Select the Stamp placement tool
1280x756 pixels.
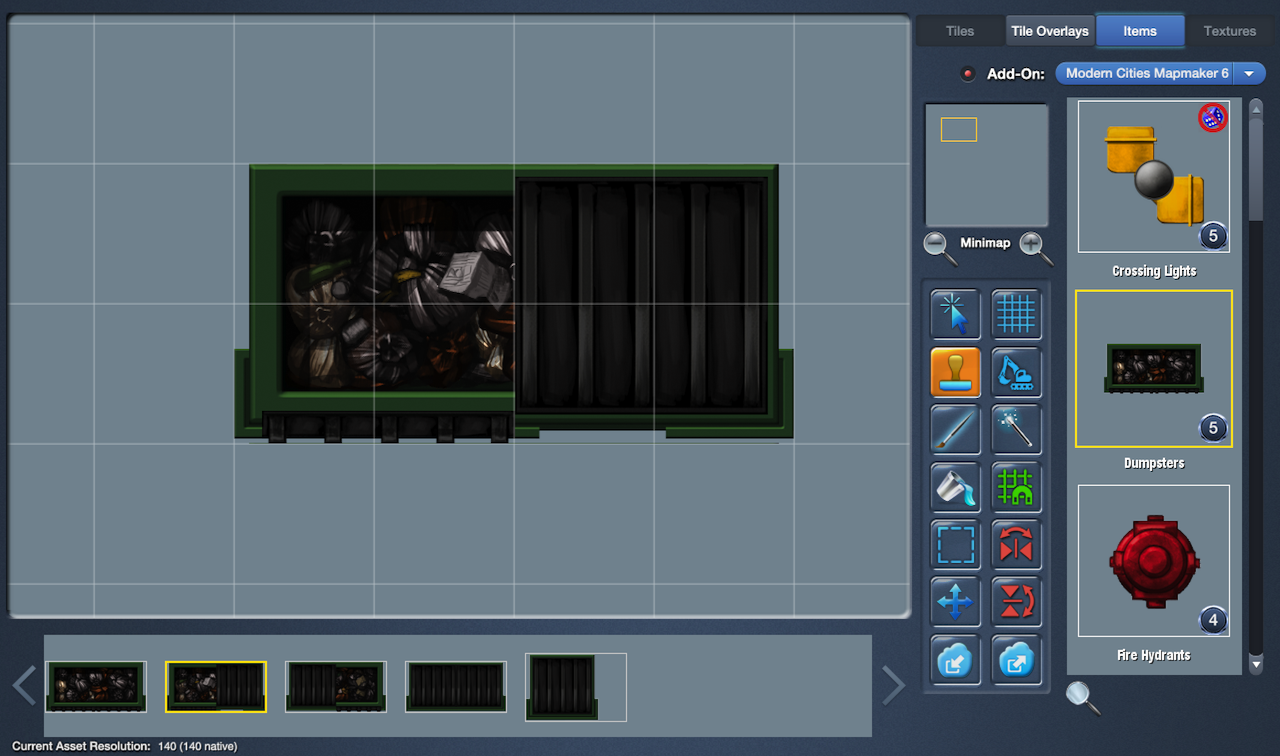pos(955,372)
